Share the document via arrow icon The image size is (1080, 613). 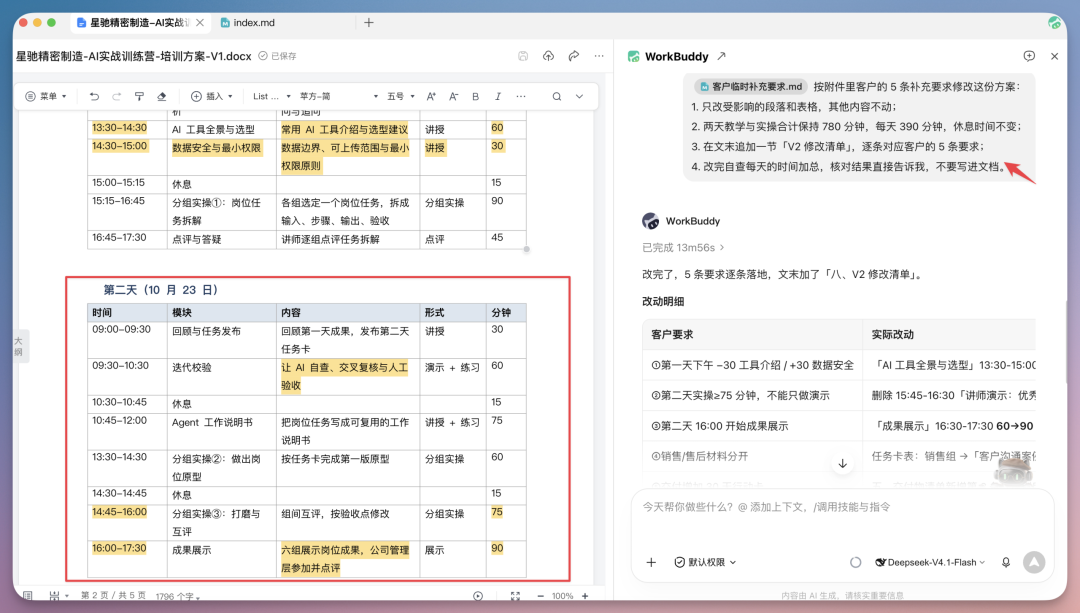point(574,56)
